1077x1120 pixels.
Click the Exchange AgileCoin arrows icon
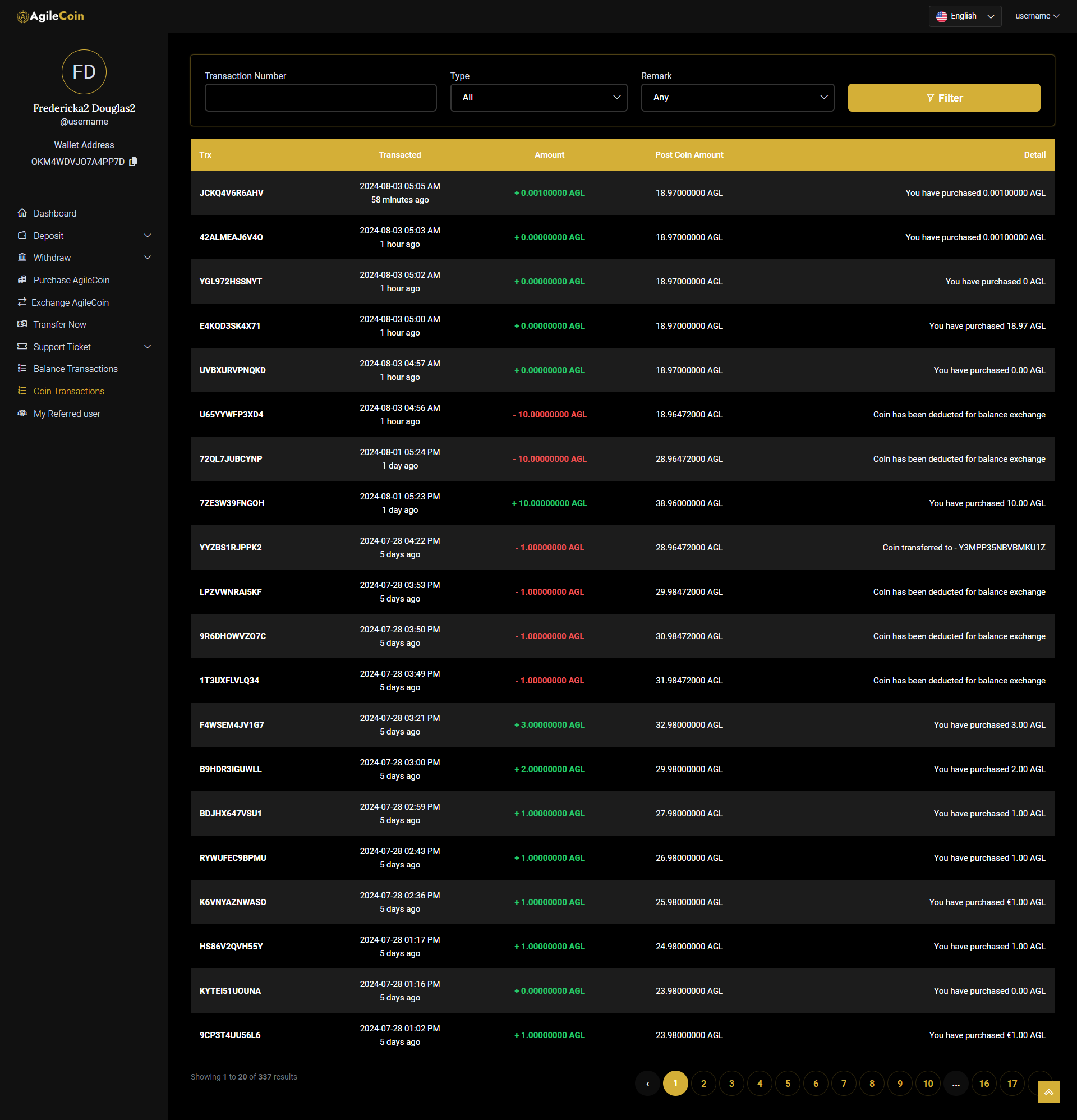22,302
